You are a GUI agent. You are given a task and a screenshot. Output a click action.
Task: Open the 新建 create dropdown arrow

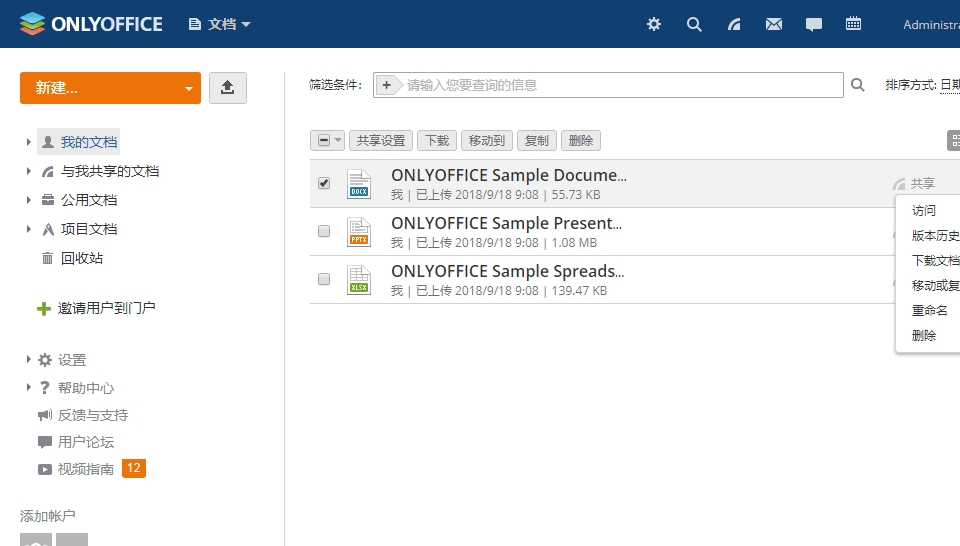pos(188,88)
